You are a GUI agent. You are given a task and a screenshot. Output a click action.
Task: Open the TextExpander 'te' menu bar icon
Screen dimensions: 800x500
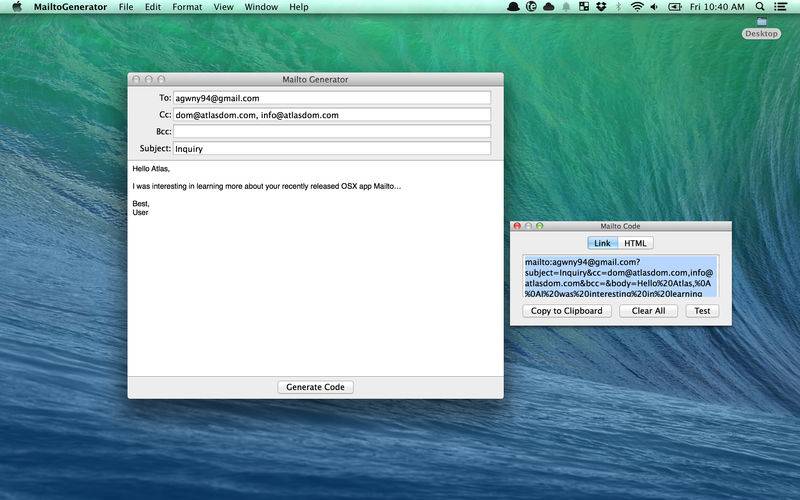point(531,7)
